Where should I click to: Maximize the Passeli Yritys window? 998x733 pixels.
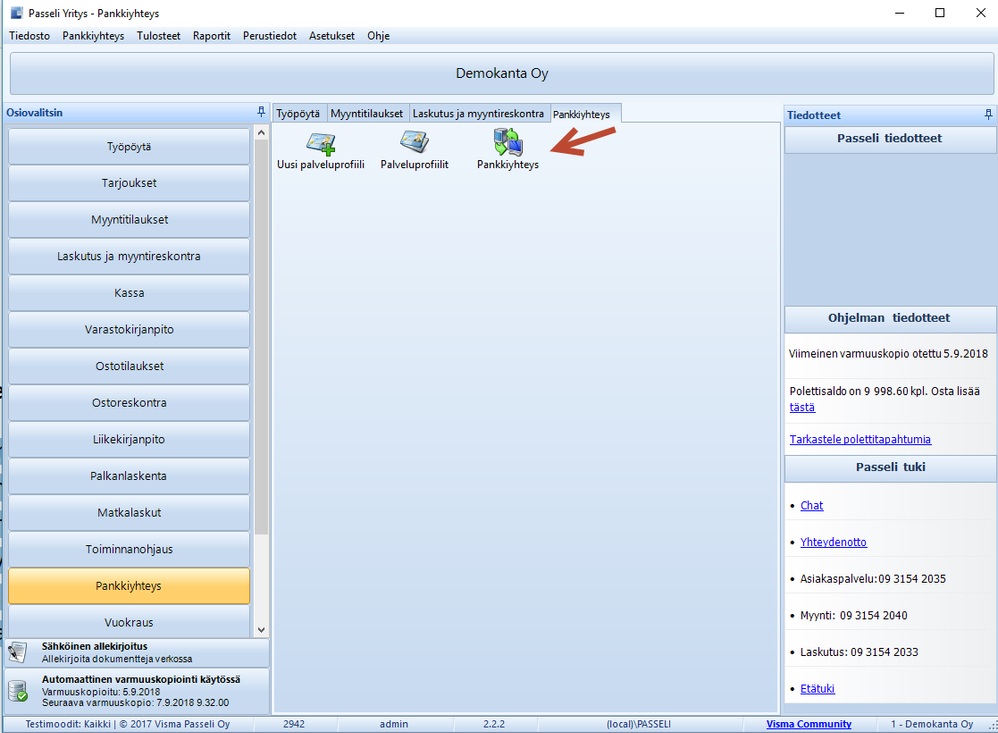939,13
